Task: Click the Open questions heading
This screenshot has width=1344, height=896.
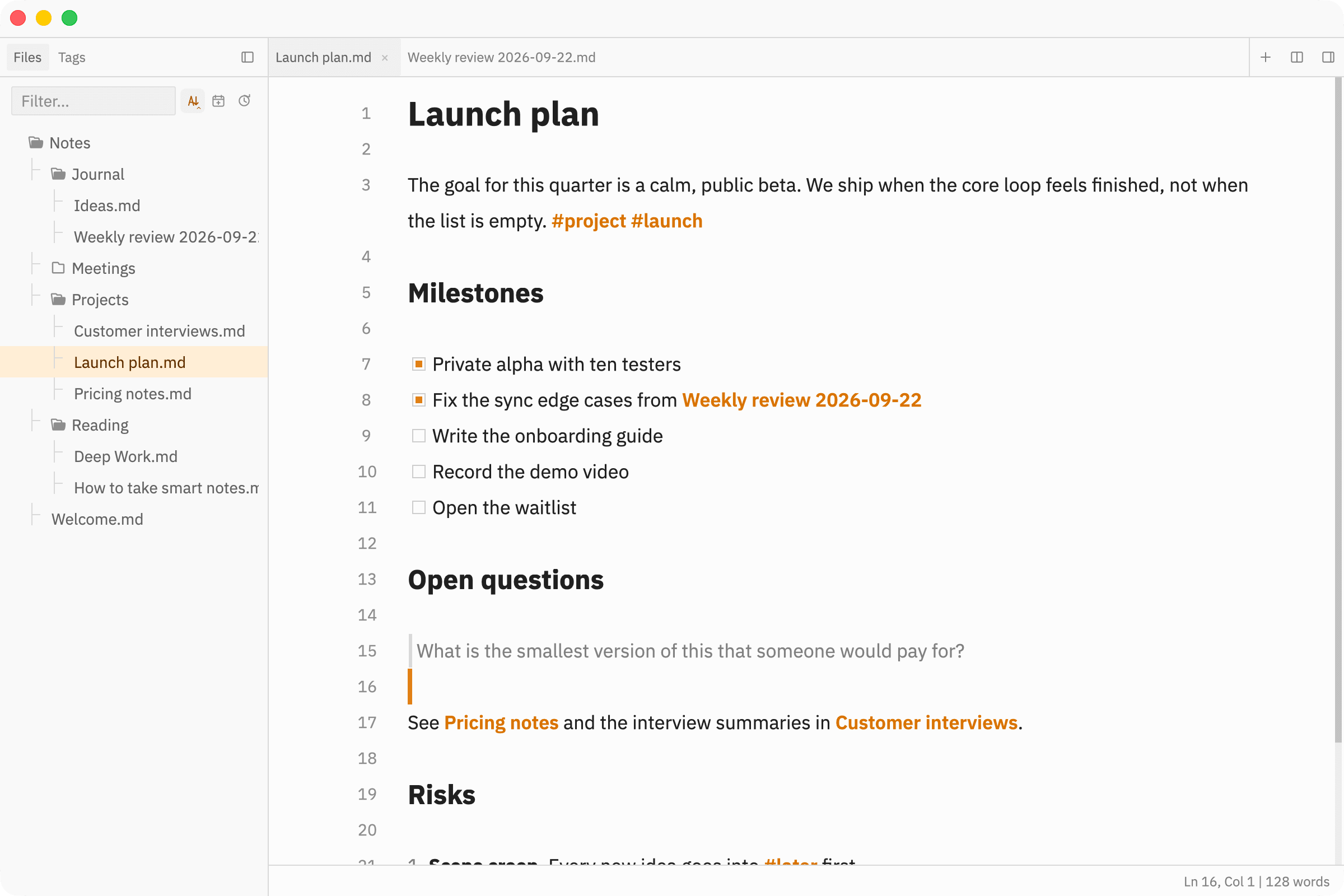Action: pyautogui.click(x=505, y=580)
